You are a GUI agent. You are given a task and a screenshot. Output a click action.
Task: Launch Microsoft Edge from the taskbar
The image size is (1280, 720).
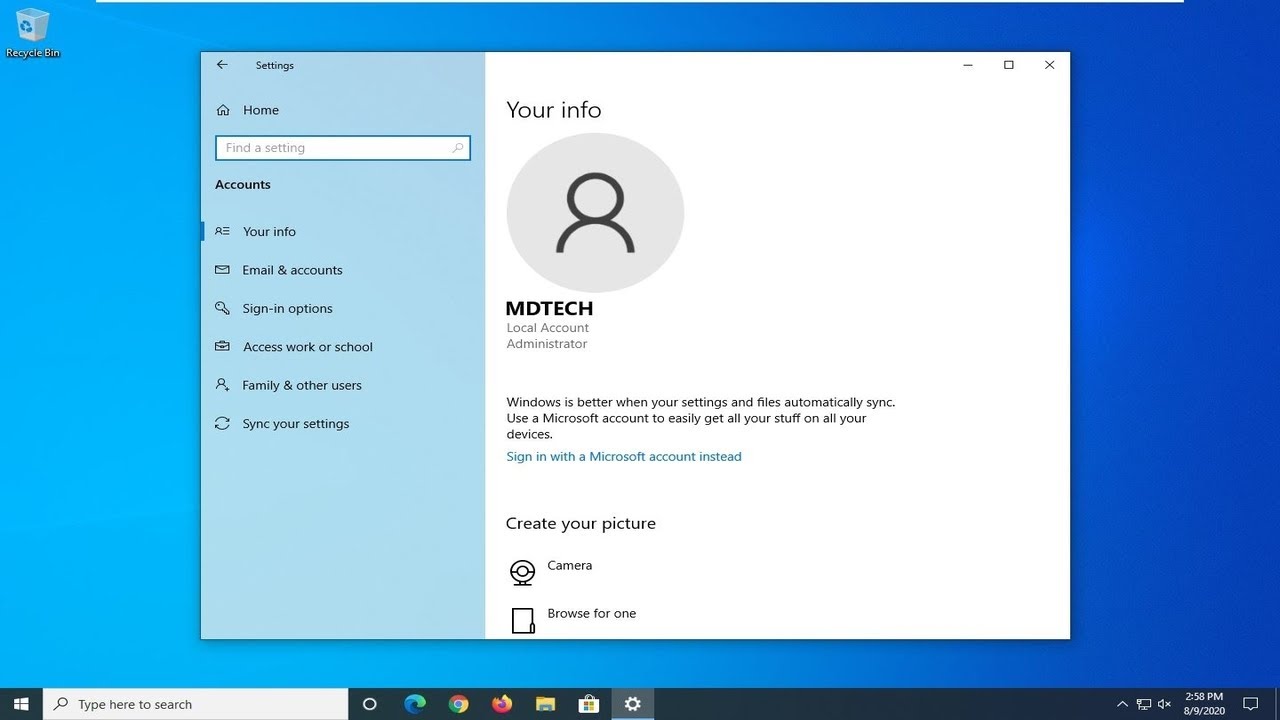point(414,704)
